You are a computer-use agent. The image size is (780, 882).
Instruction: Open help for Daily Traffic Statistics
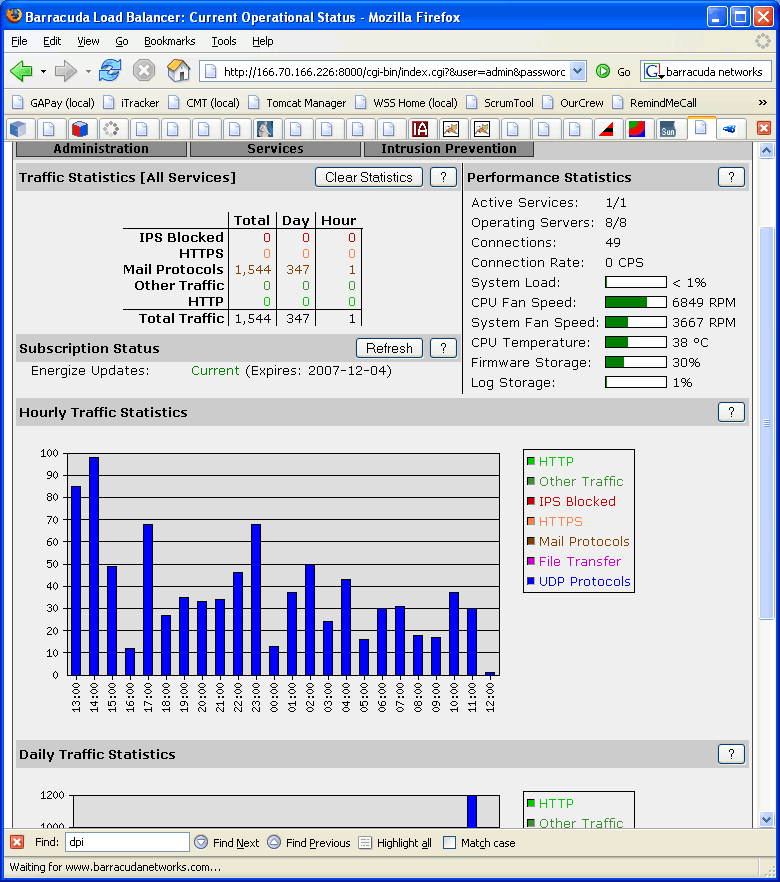(731, 754)
